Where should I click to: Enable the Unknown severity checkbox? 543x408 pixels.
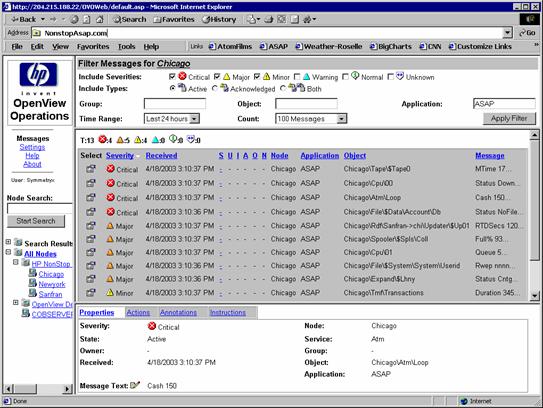point(391,77)
